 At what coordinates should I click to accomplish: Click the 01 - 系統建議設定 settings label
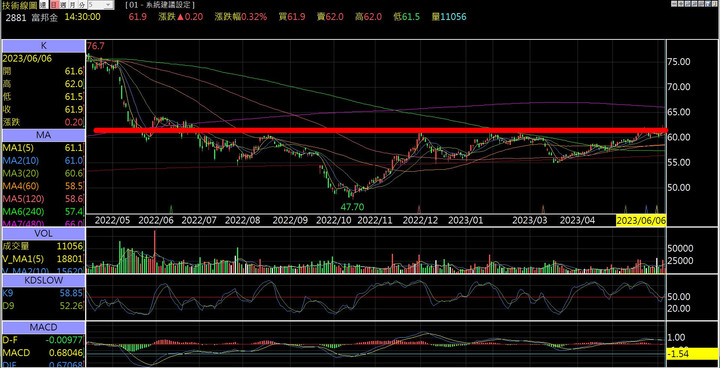point(160,5)
